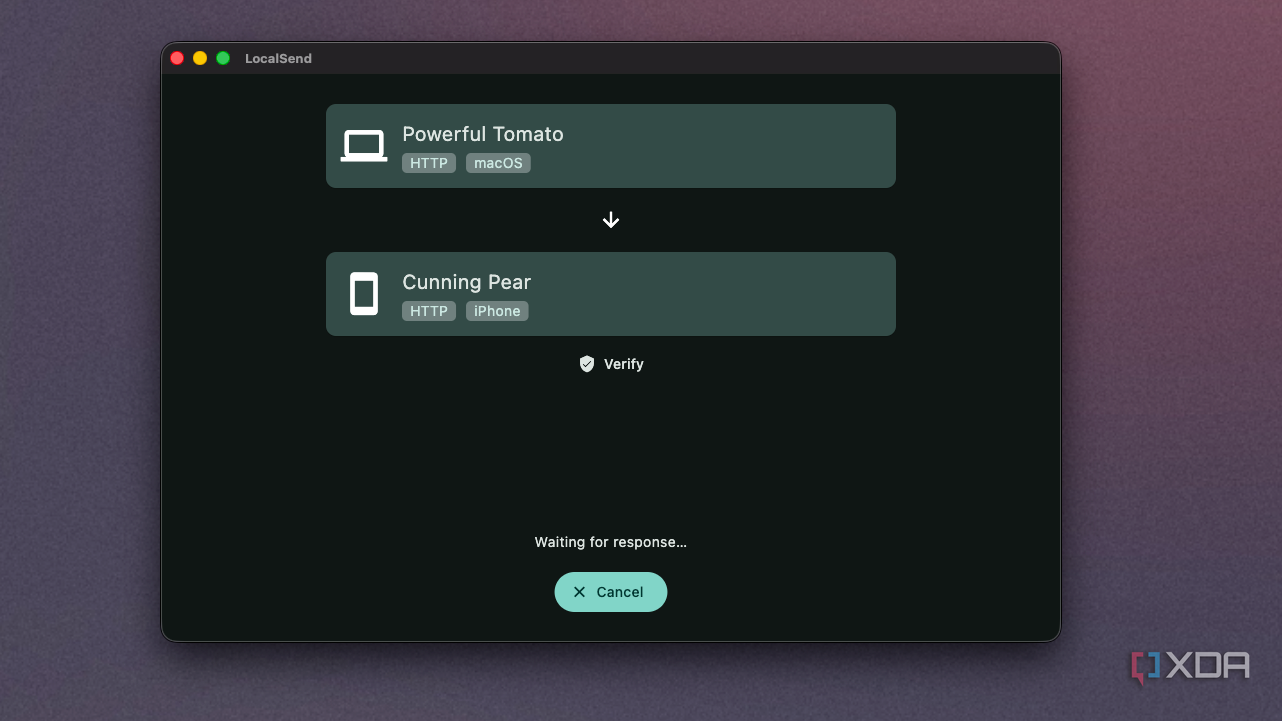Click the Cunning Pear device name
This screenshot has height=721, width=1282.
pos(467,282)
